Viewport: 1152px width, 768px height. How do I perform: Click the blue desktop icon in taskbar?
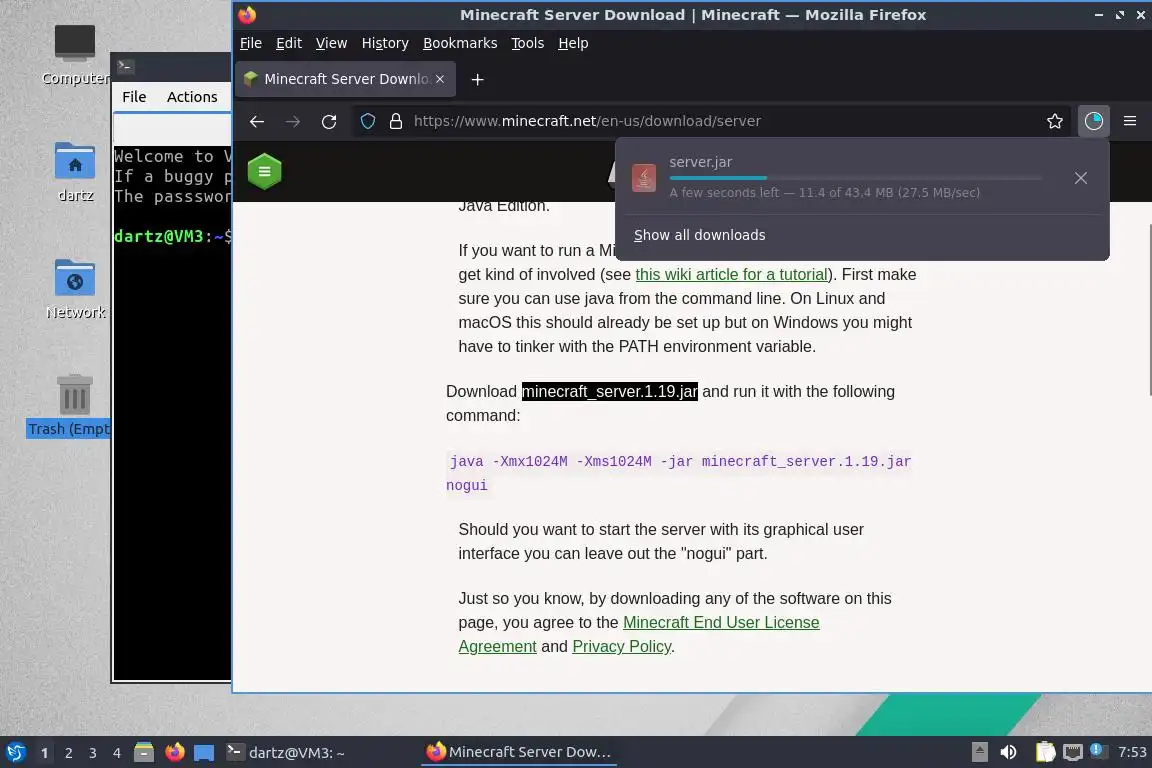204,753
